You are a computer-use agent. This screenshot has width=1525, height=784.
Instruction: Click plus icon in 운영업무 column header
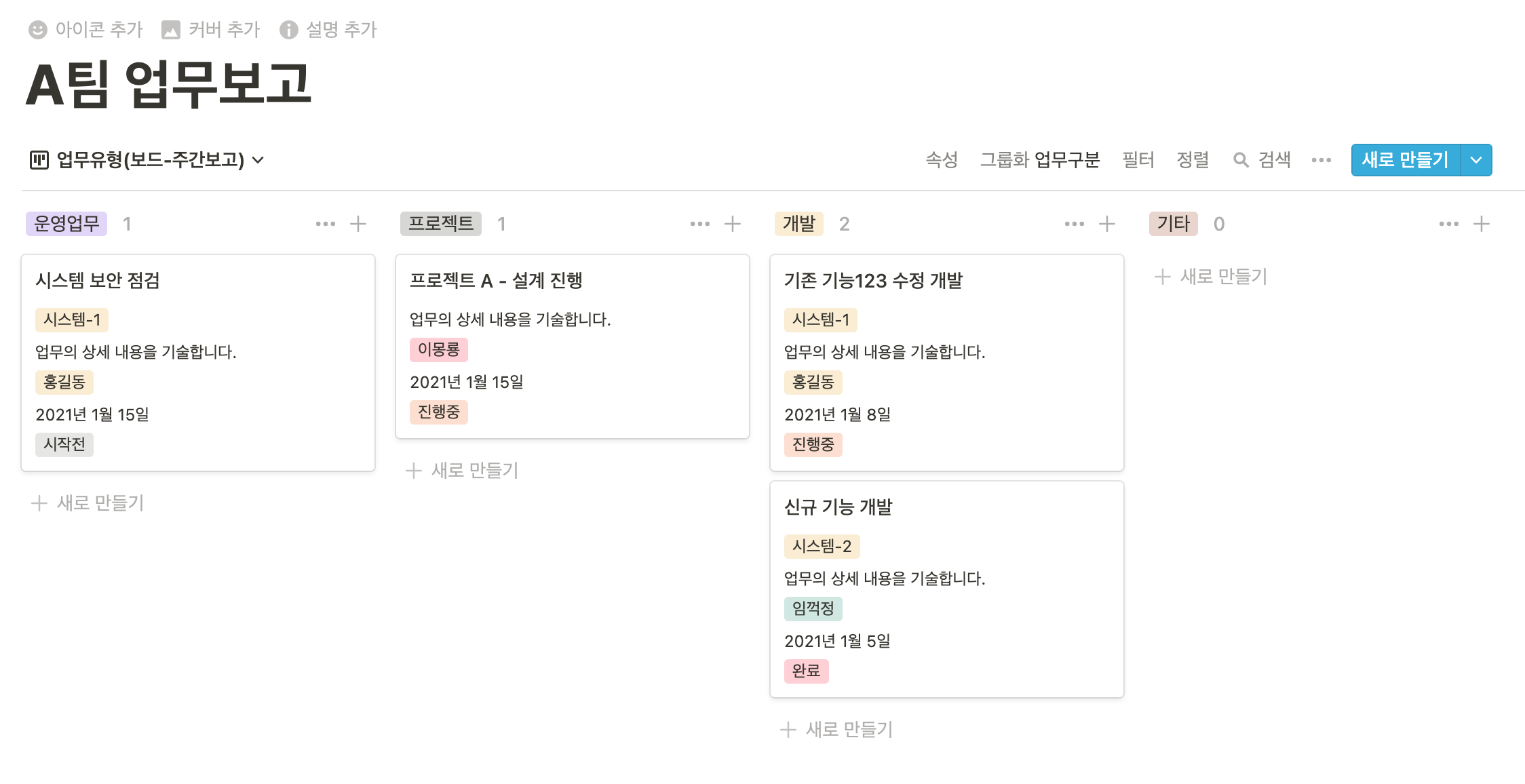[x=358, y=224]
